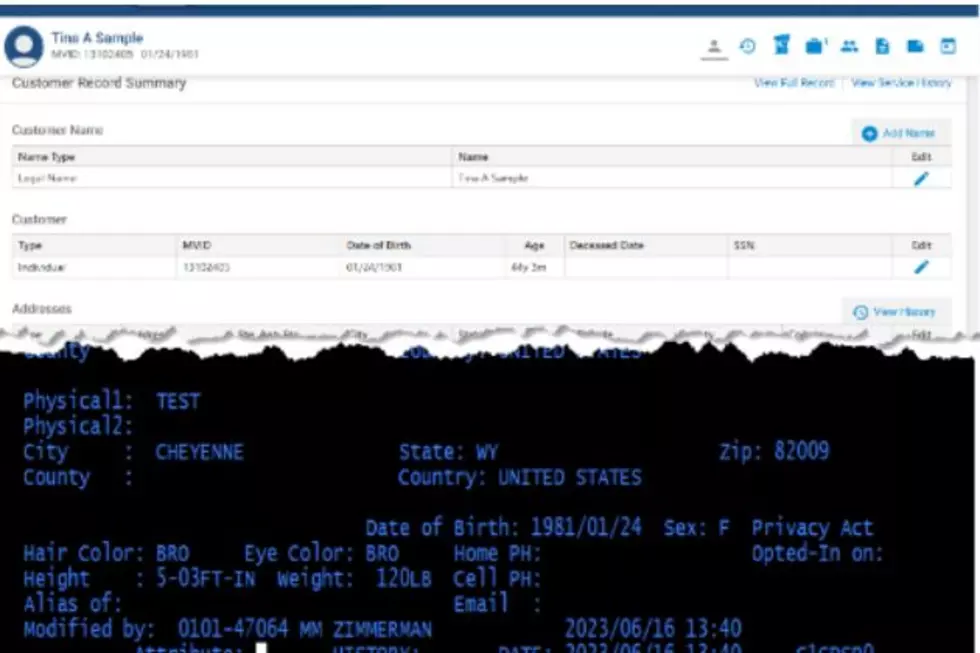Select the Legal Name cell
The image size is (980, 653).
click(231, 178)
